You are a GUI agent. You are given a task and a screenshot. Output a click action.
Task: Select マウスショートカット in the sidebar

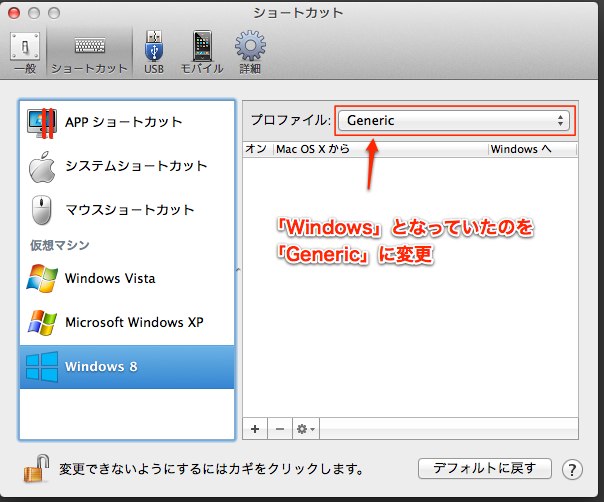127,210
